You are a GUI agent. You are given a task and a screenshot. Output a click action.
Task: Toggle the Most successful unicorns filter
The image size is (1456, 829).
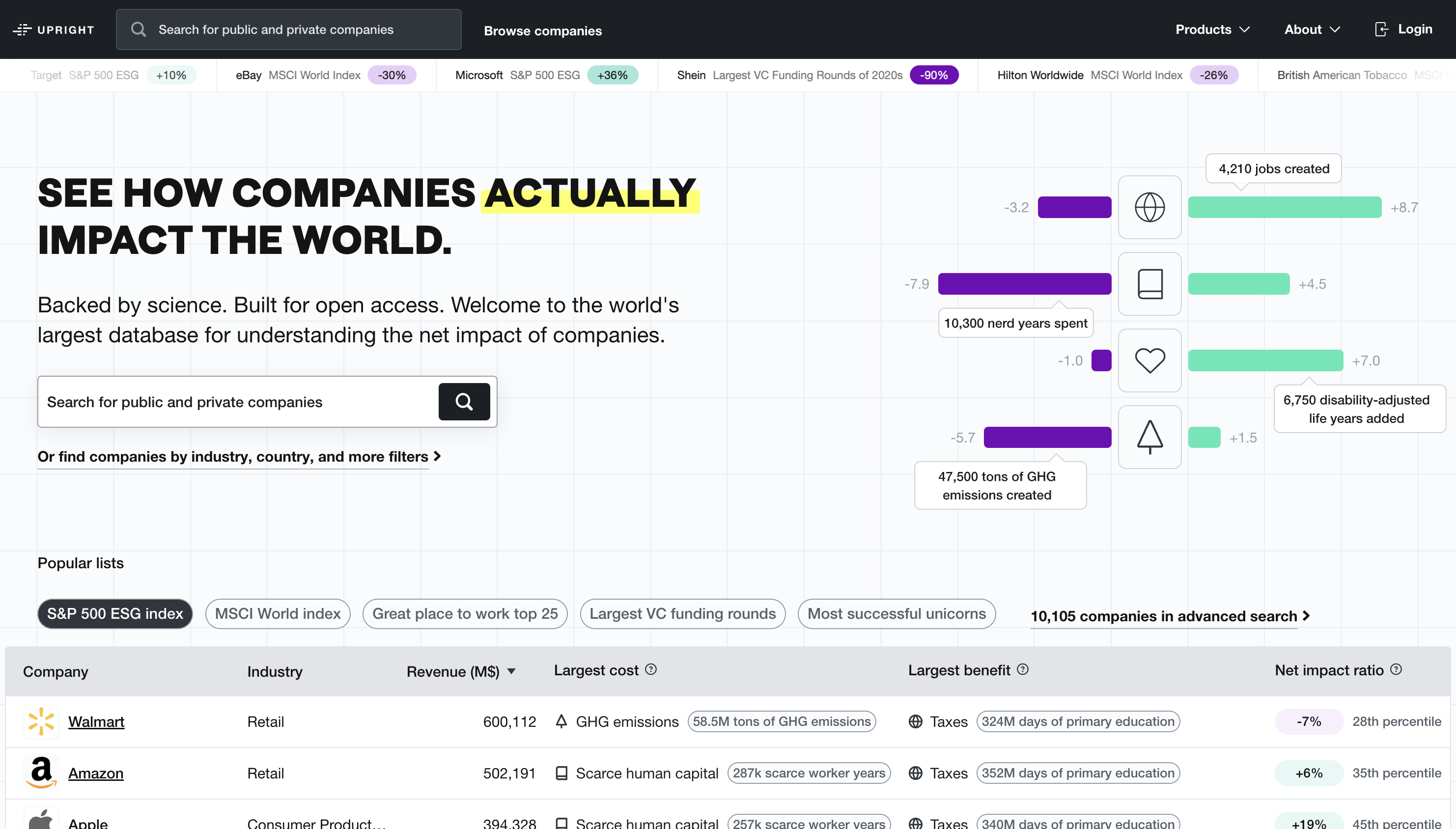click(x=896, y=614)
